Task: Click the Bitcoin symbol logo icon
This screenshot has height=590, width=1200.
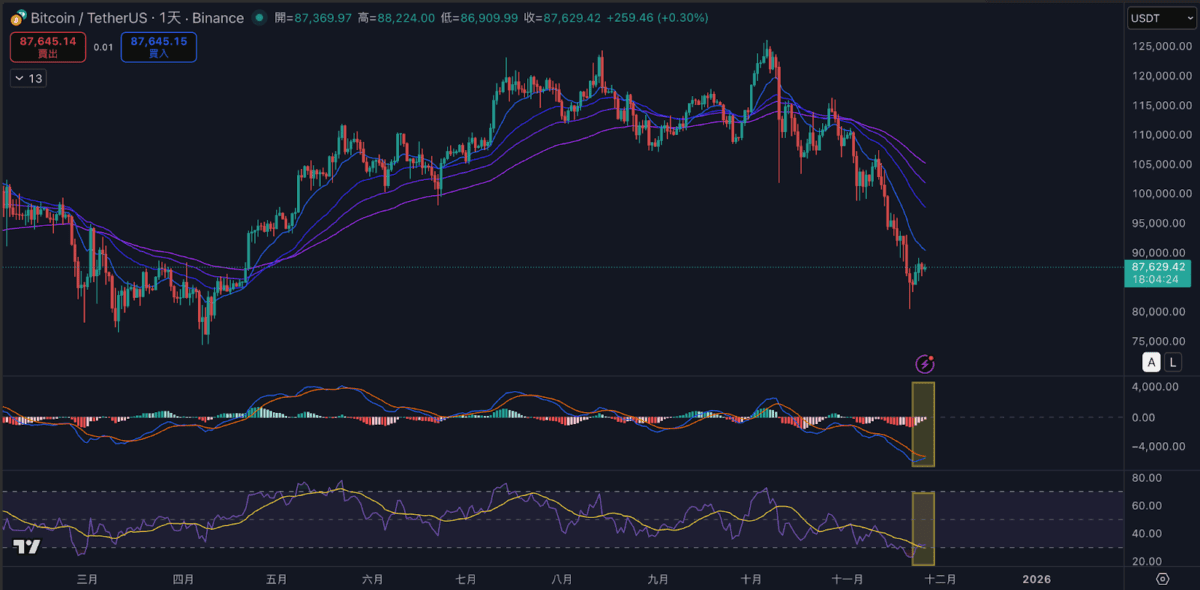Action: (18, 18)
